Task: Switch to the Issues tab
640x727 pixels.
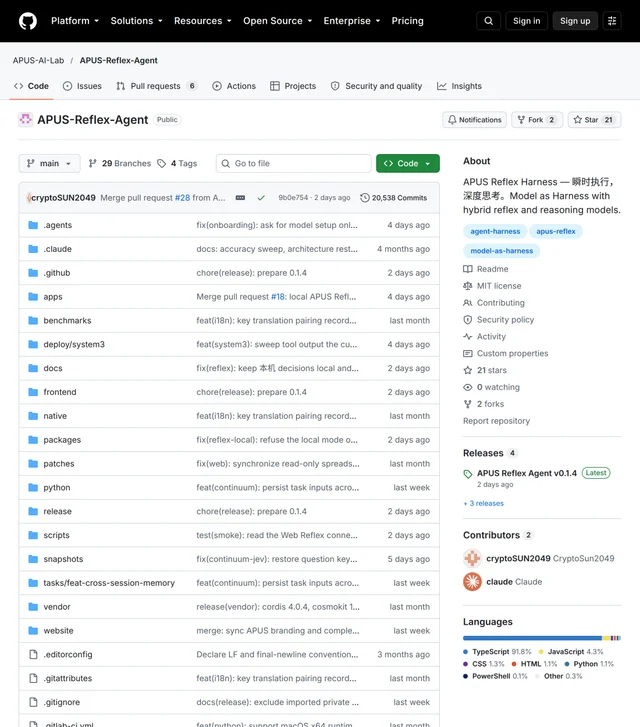Action: pos(82,86)
